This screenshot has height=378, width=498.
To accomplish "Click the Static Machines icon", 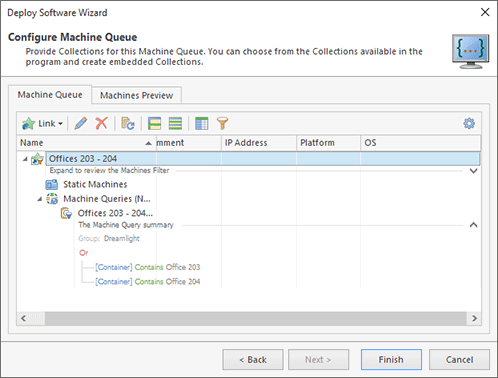I will (x=52, y=184).
